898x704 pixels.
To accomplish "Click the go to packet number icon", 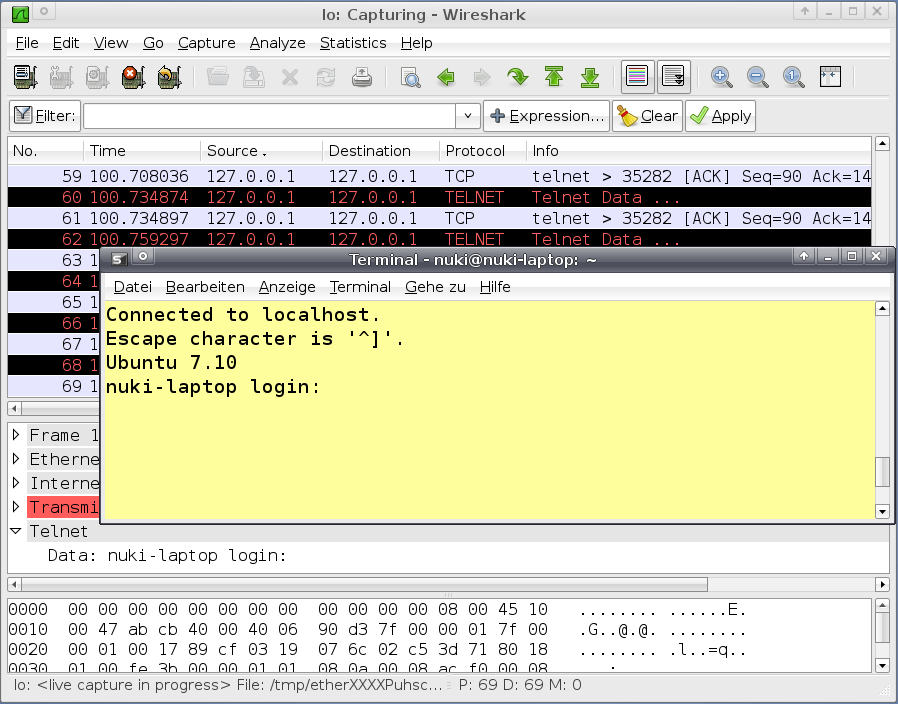I will tap(518, 77).
